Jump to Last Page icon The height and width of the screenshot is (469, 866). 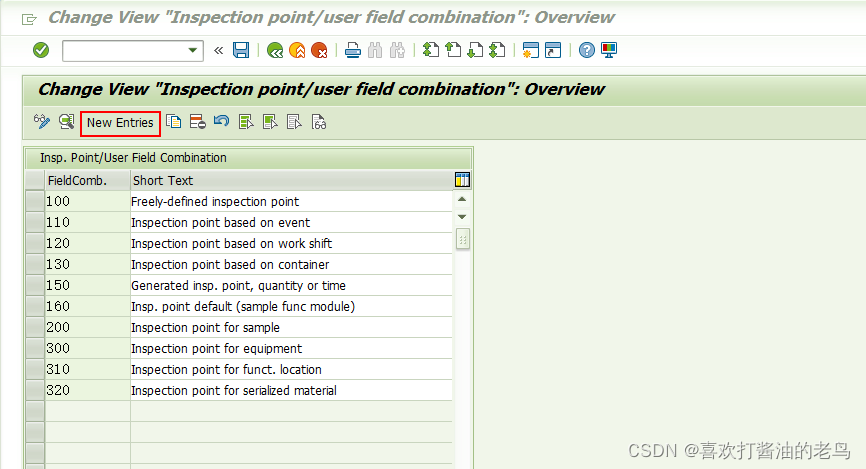click(497, 50)
